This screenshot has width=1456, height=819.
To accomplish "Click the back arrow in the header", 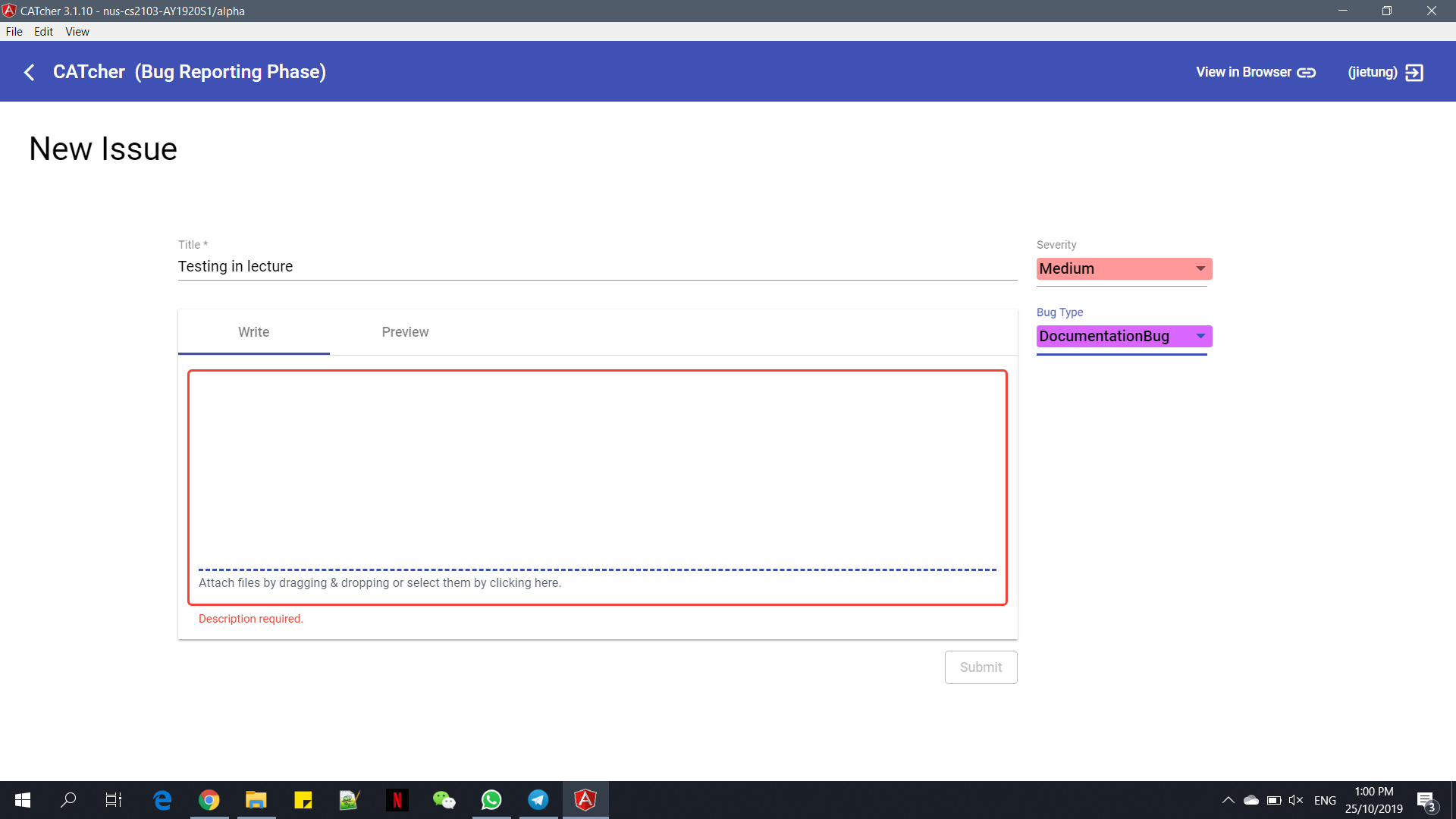I will pos(30,72).
